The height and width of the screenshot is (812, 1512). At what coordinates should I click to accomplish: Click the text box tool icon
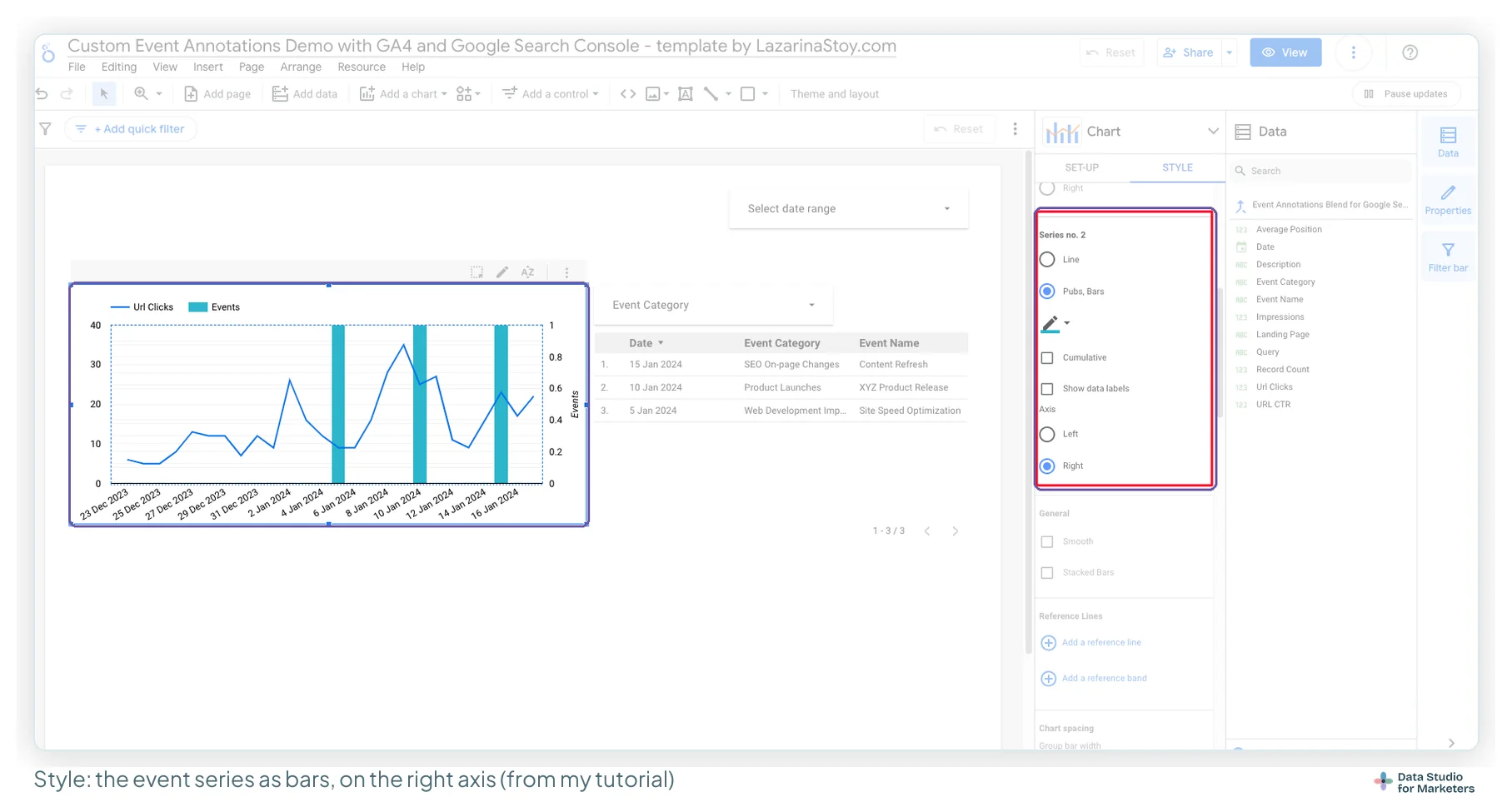[686, 94]
